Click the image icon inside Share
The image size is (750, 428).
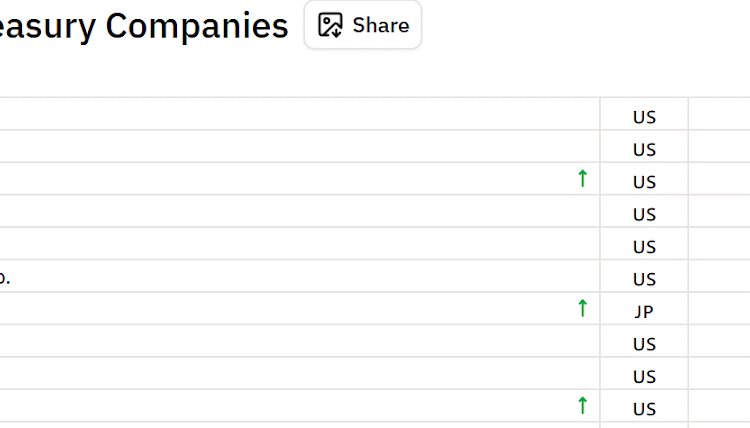coord(330,25)
